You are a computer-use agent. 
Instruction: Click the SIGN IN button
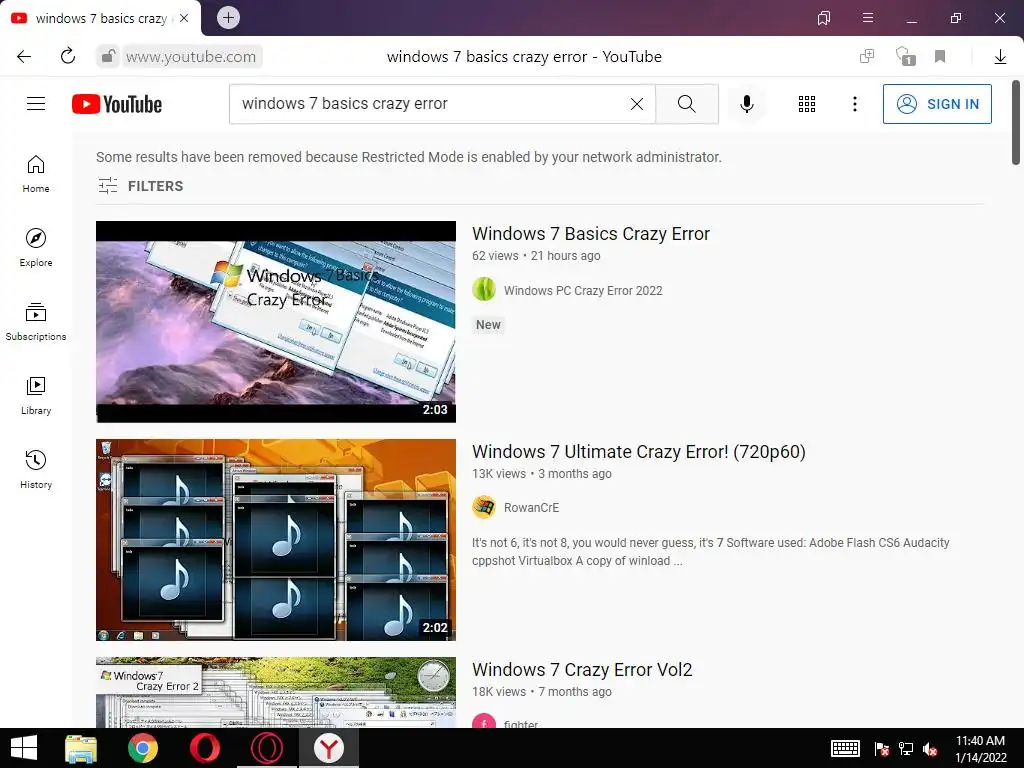(x=937, y=104)
